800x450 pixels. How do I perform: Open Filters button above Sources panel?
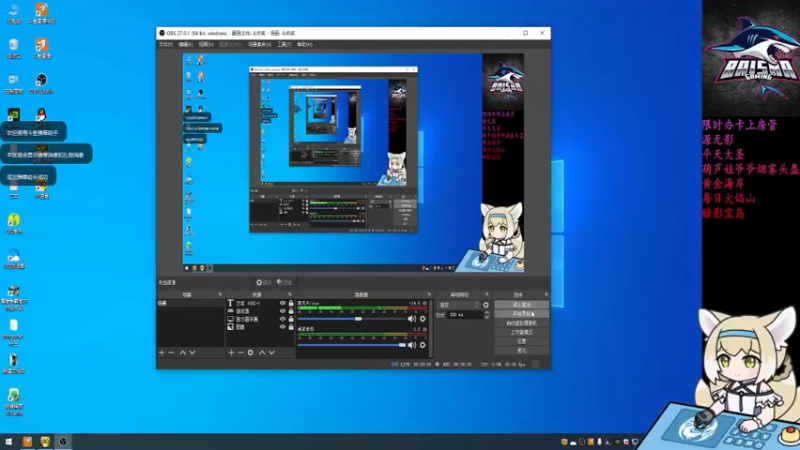(285, 282)
